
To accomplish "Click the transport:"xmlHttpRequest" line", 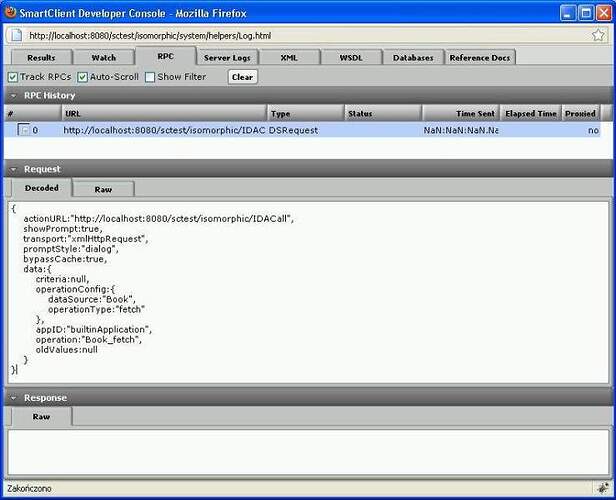I will (86, 239).
